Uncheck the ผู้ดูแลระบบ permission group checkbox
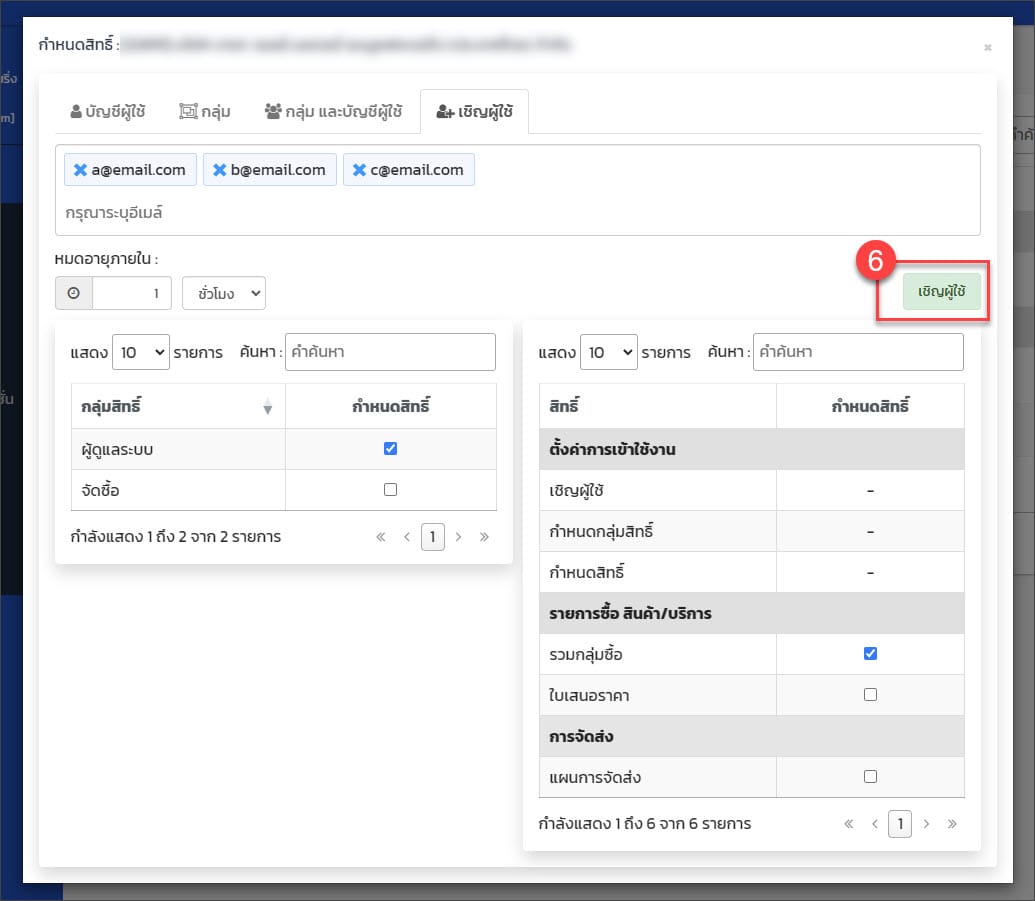The width and height of the screenshot is (1035, 901). pos(390,449)
